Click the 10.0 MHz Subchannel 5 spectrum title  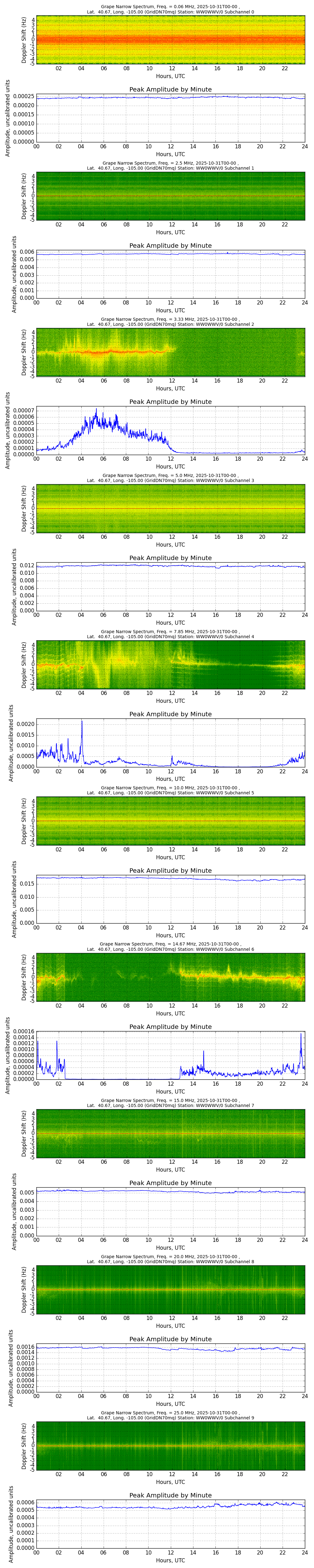click(x=170, y=791)
